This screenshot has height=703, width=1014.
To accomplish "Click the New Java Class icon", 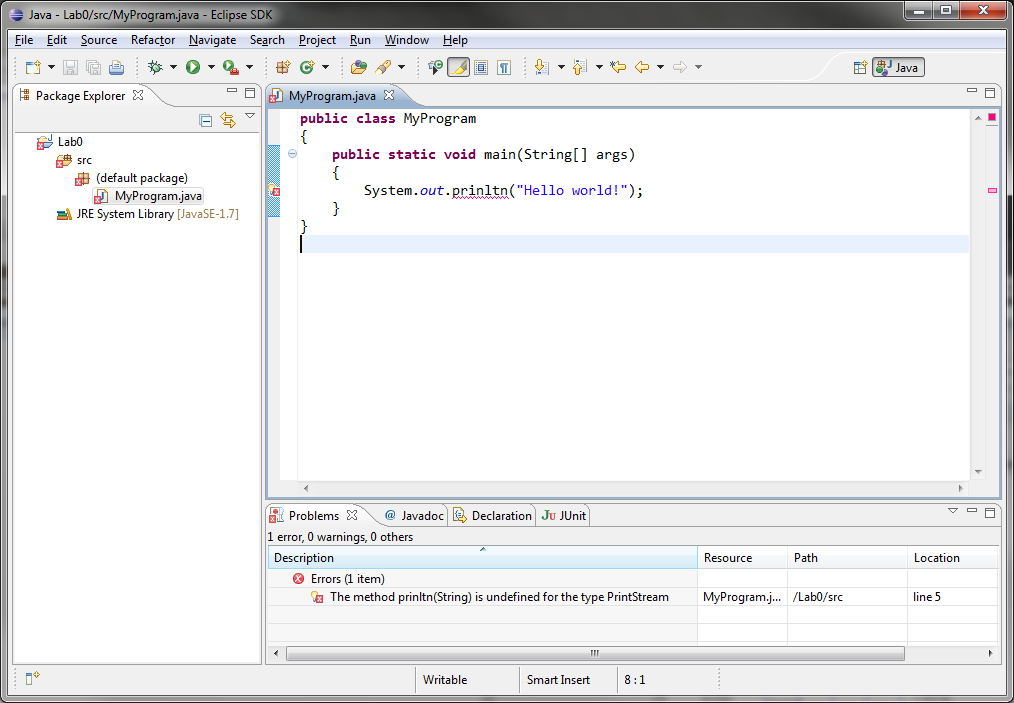I will click(307, 67).
